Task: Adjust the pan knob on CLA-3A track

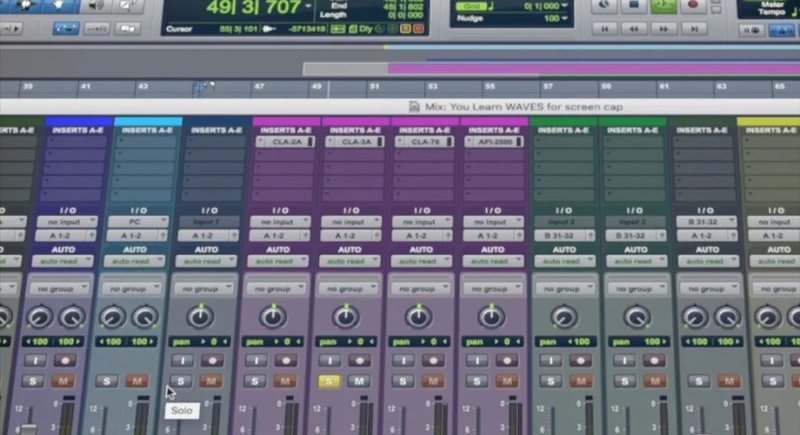Action: [346, 317]
